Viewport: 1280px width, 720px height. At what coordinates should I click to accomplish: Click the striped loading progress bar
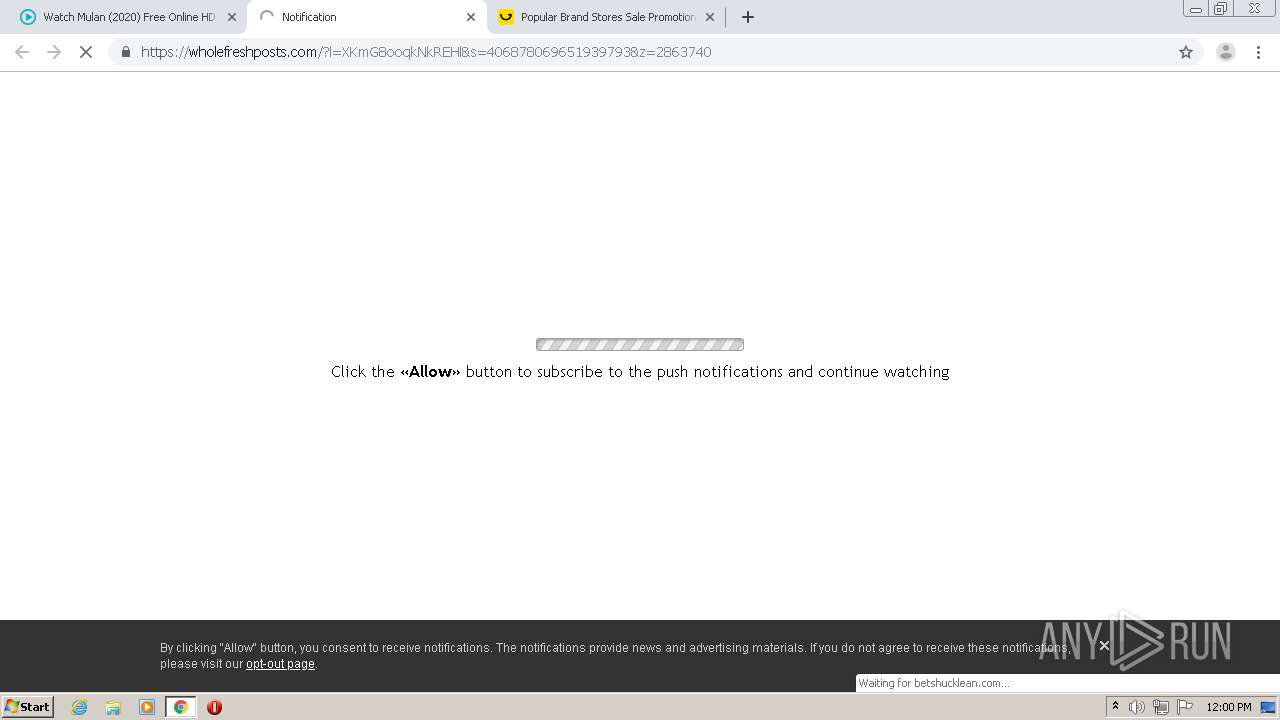[x=640, y=345]
